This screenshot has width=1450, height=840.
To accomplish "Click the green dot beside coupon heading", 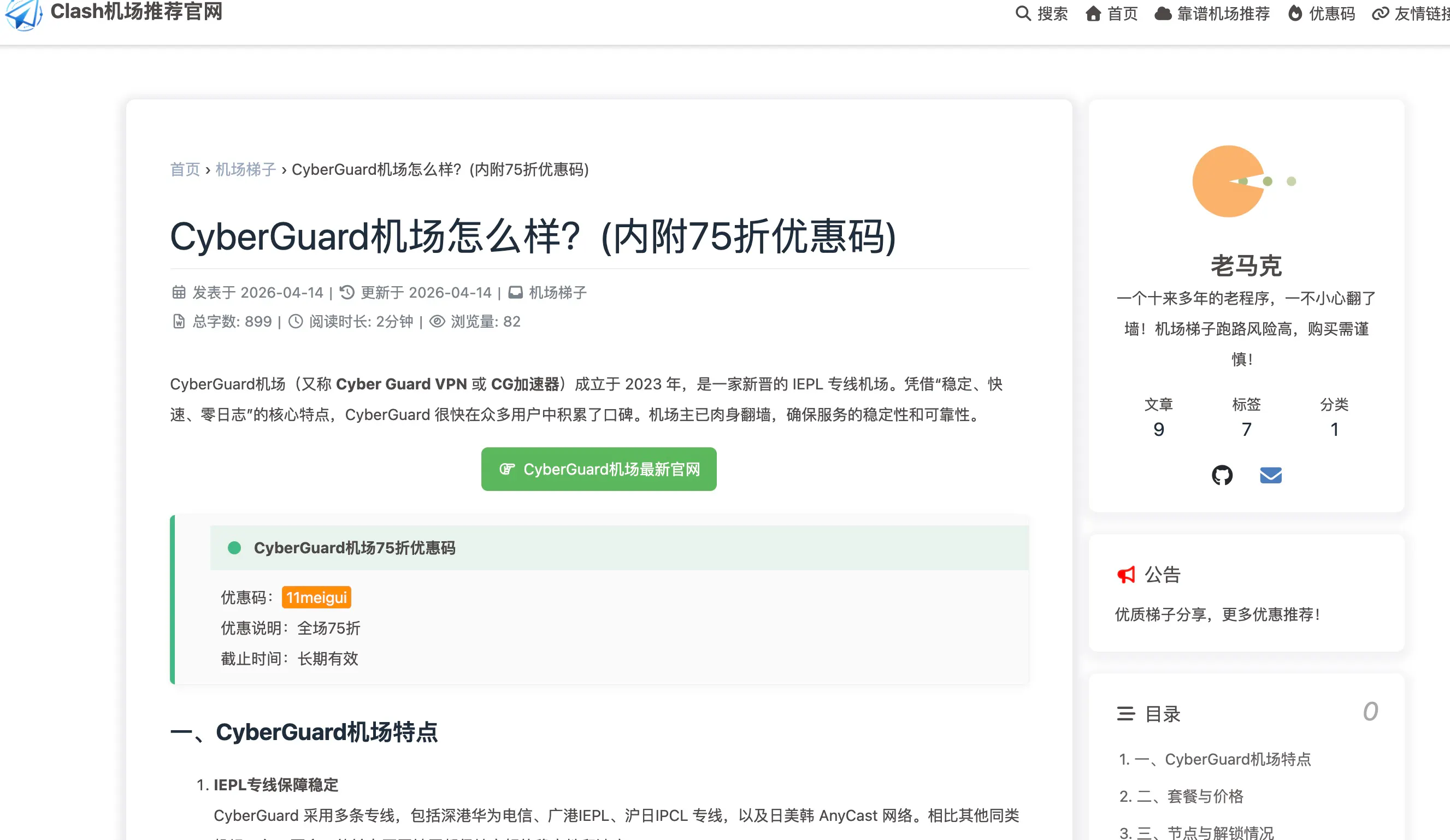I will tap(234, 548).
